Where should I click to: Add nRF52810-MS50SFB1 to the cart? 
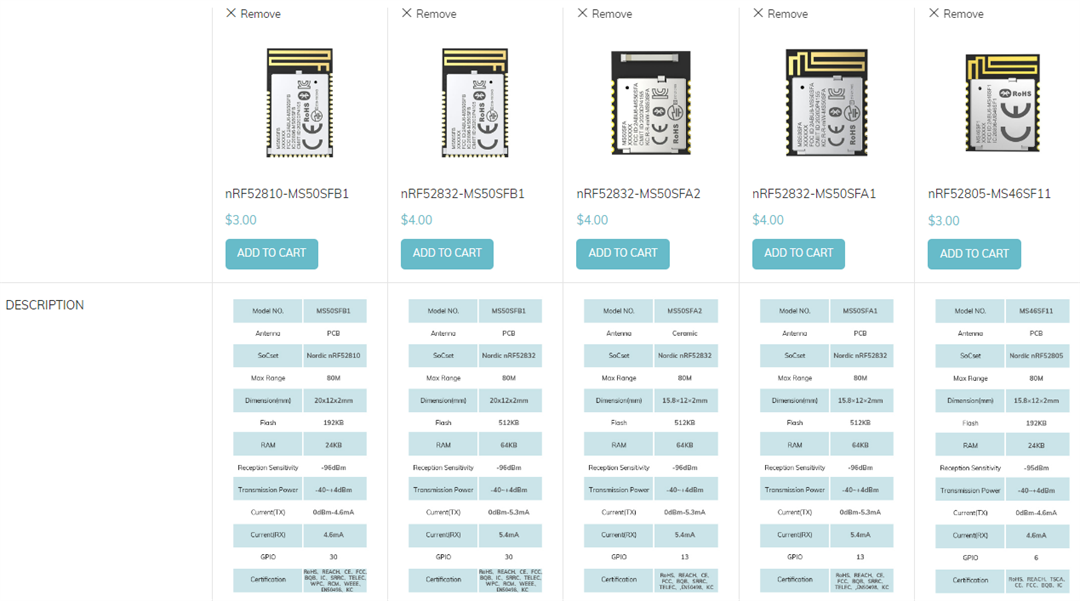271,254
